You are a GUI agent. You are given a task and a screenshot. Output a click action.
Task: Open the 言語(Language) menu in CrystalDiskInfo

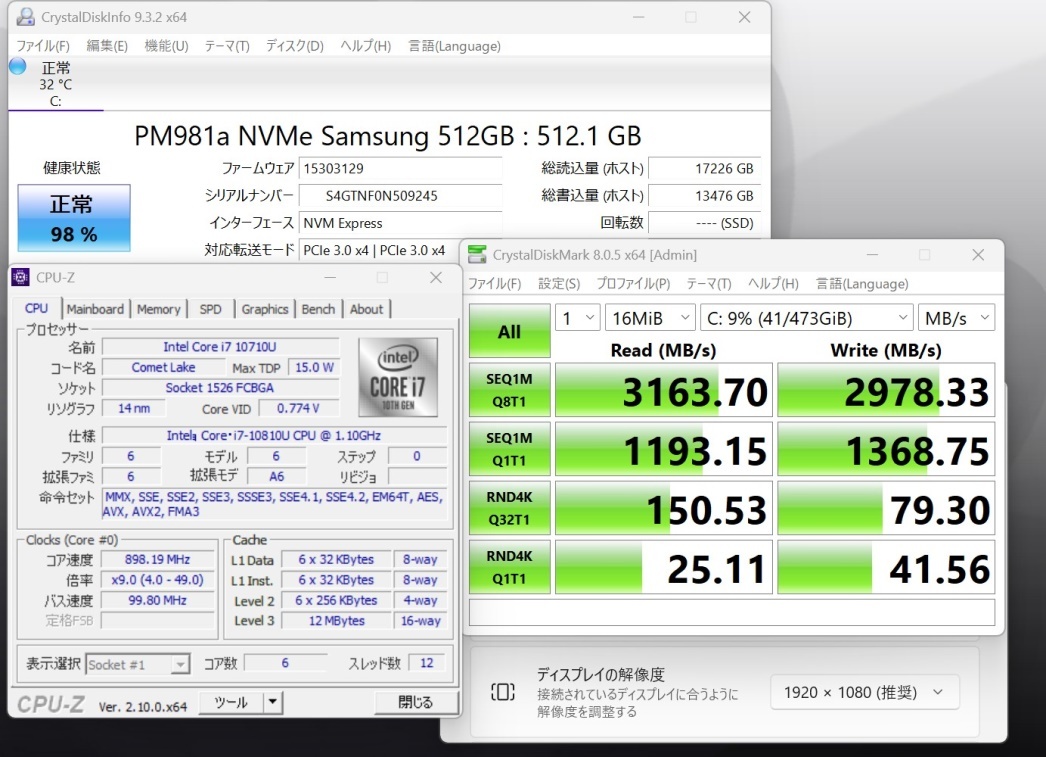pyautogui.click(x=454, y=46)
